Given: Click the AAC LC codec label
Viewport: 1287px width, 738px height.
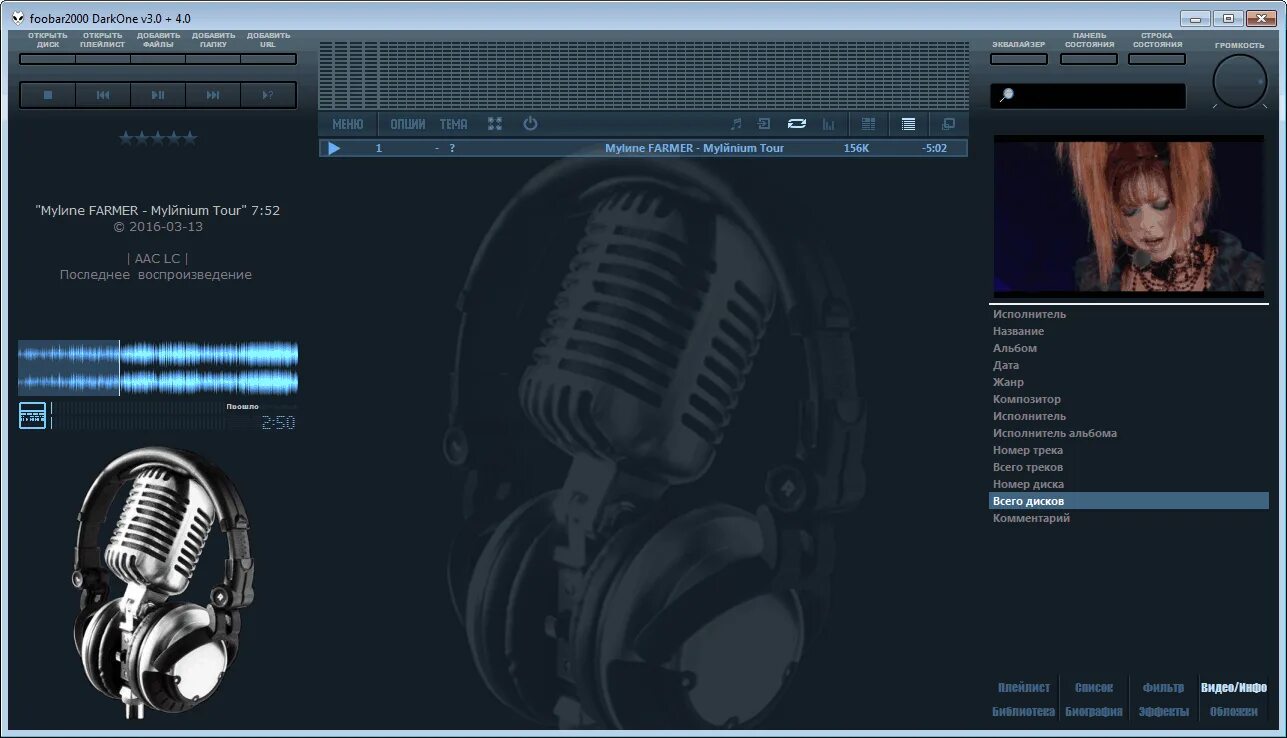Looking at the screenshot, I should [x=157, y=258].
